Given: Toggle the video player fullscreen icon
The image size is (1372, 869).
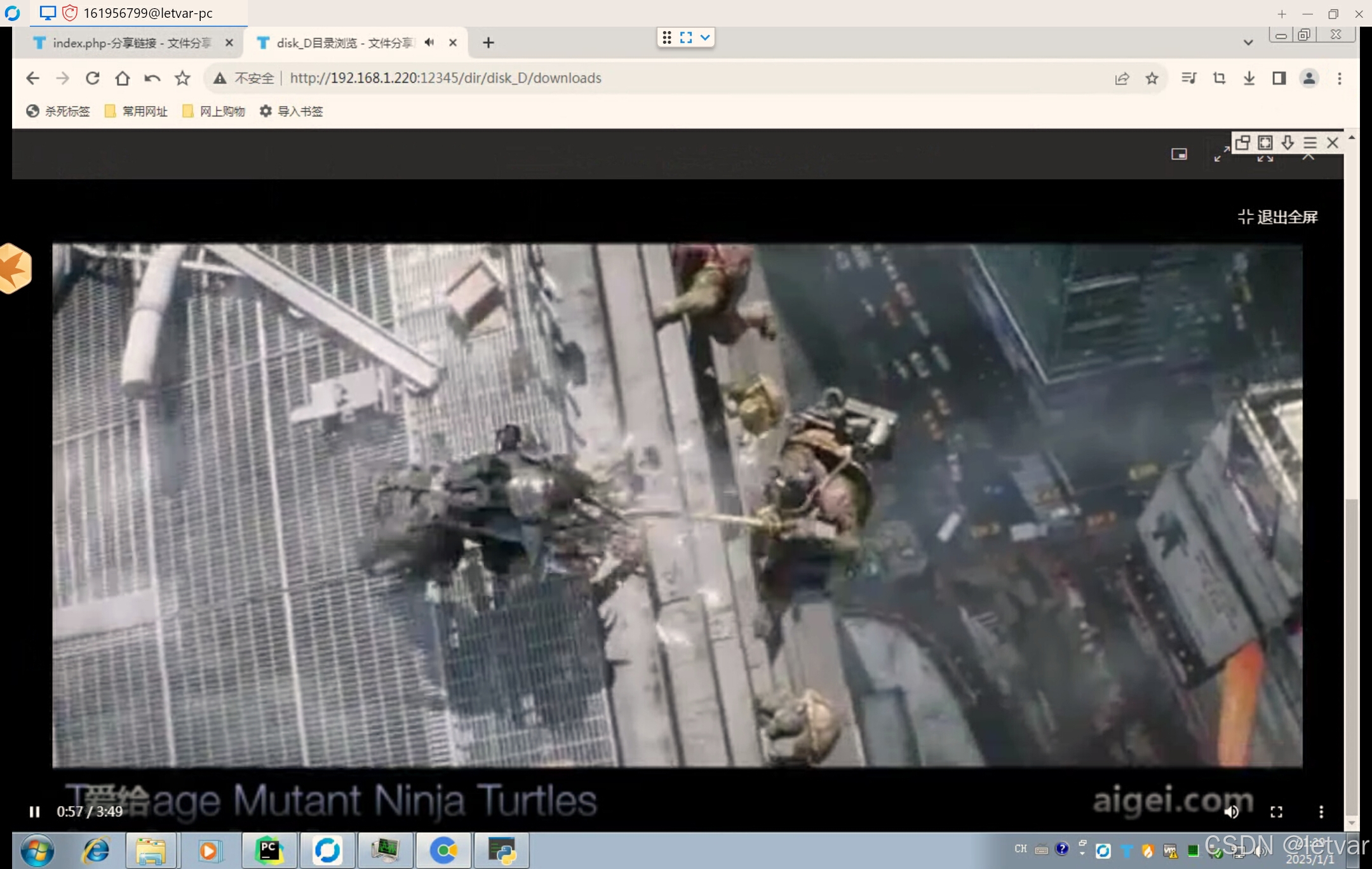Looking at the screenshot, I should click(x=1276, y=812).
